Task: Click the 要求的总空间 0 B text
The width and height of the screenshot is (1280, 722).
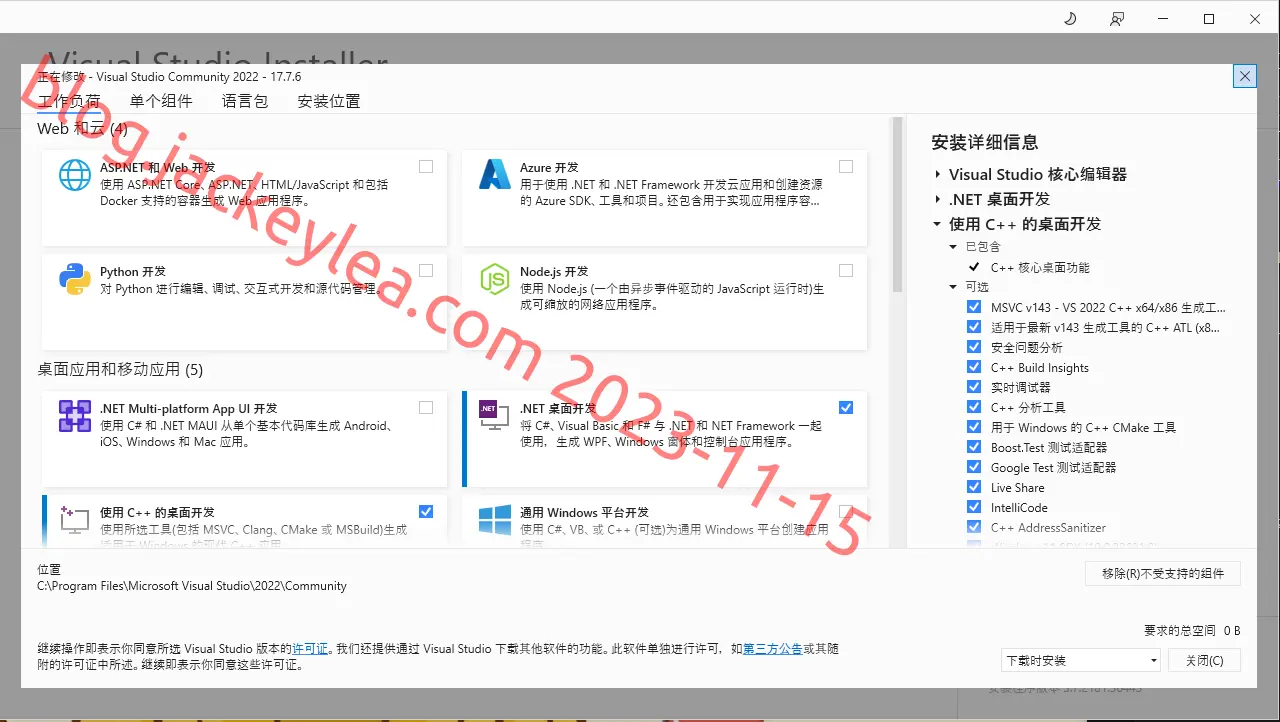Action: (x=1192, y=630)
